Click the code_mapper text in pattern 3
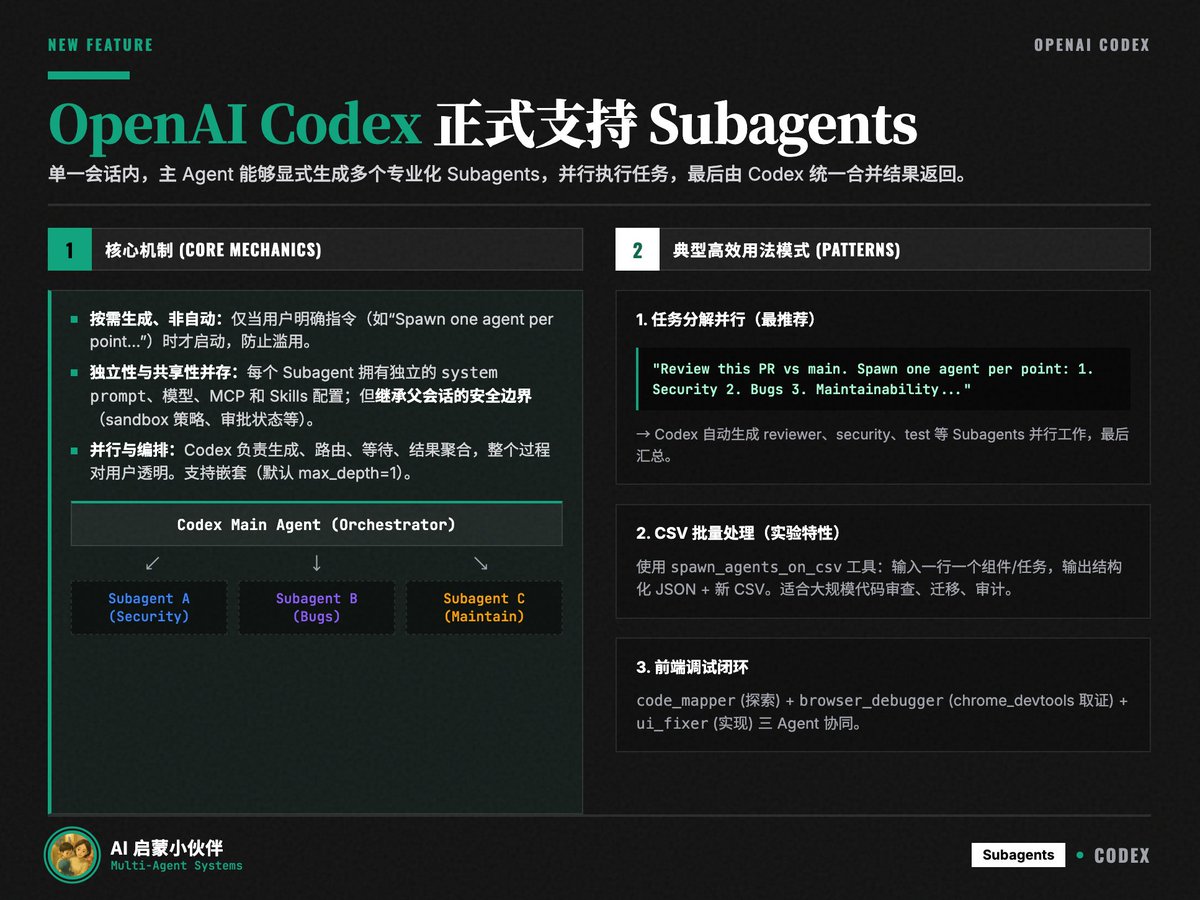The height and width of the screenshot is (900, 1200). click(x=686, y=701)
